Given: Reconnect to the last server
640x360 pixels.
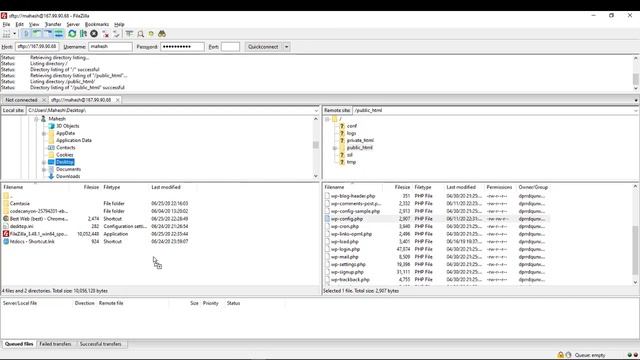Looking at the screenshot, I should point(116,34).
